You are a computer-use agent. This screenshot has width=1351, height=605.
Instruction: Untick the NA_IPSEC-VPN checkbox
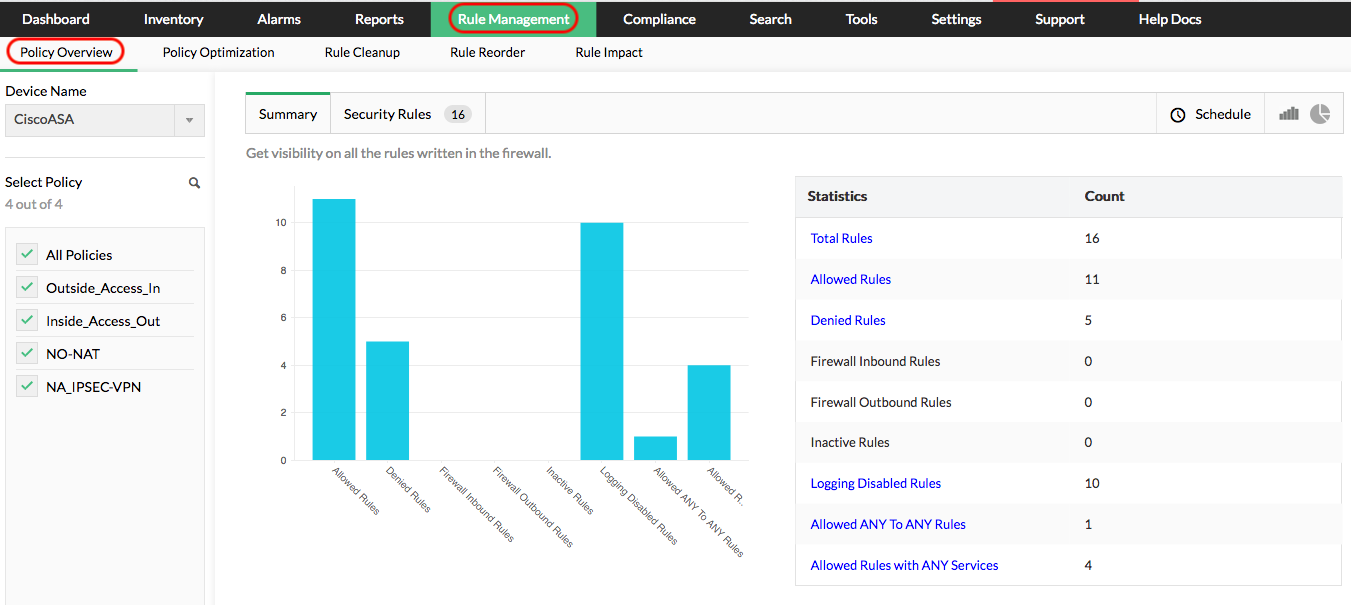pos(28,387)
